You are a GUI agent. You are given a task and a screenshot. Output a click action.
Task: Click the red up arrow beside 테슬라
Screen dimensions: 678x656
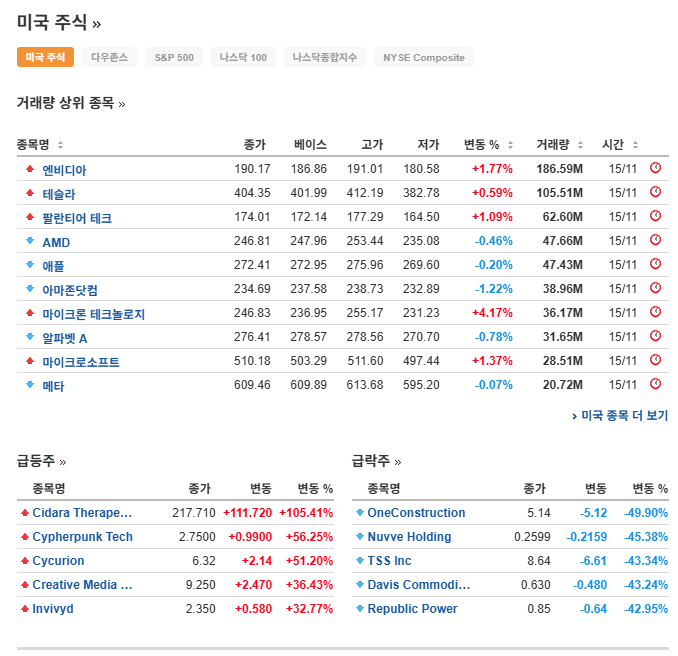click(x=30, y=192)
